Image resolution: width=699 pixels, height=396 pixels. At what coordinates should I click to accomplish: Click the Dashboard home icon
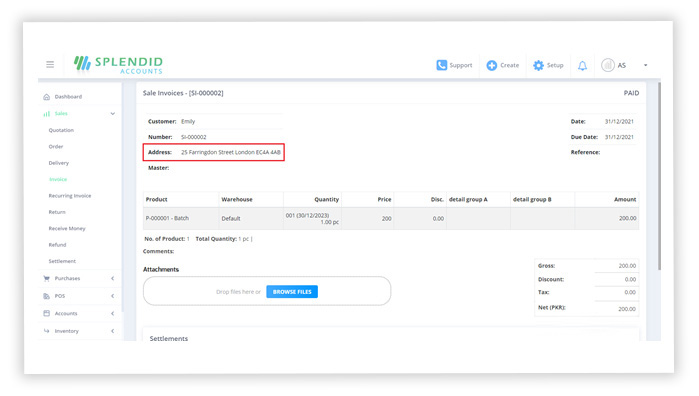[46, 97]
